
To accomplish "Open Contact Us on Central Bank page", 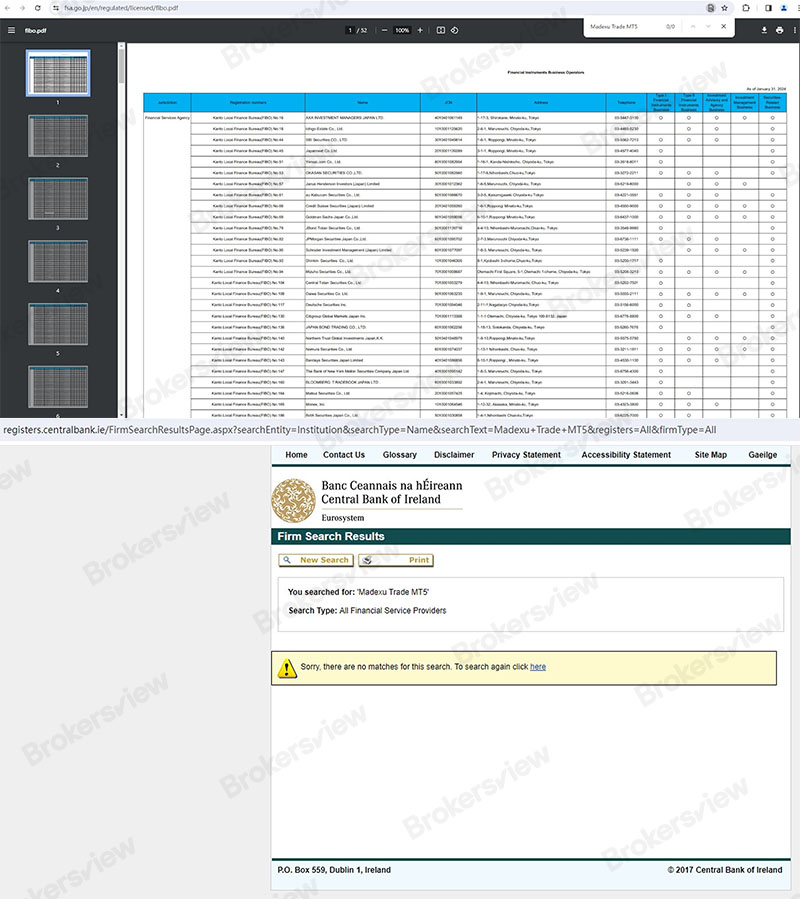I will point(344,455).
